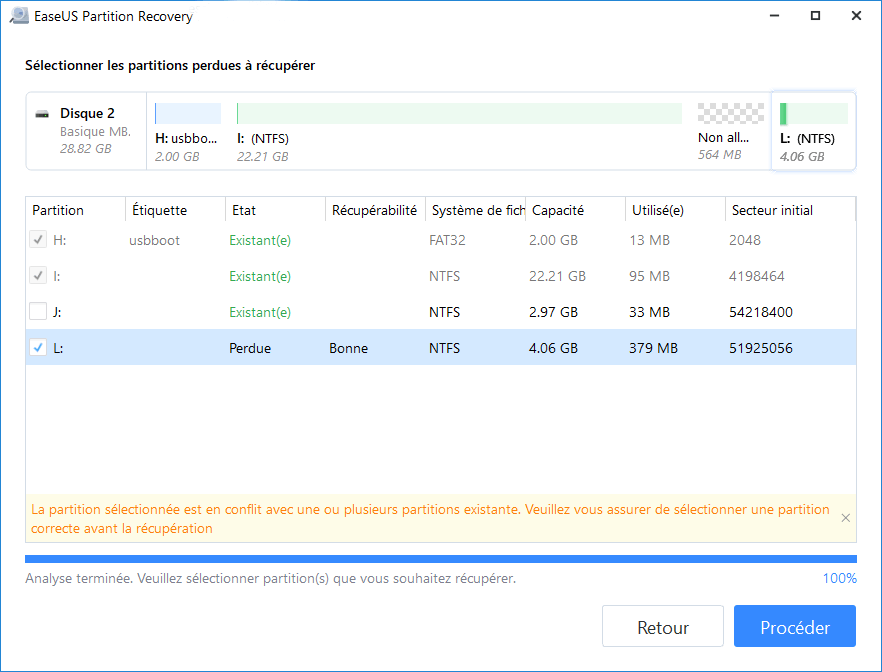Select H: usbboot block in disk map
882x672 pixels.
(187, 133)
